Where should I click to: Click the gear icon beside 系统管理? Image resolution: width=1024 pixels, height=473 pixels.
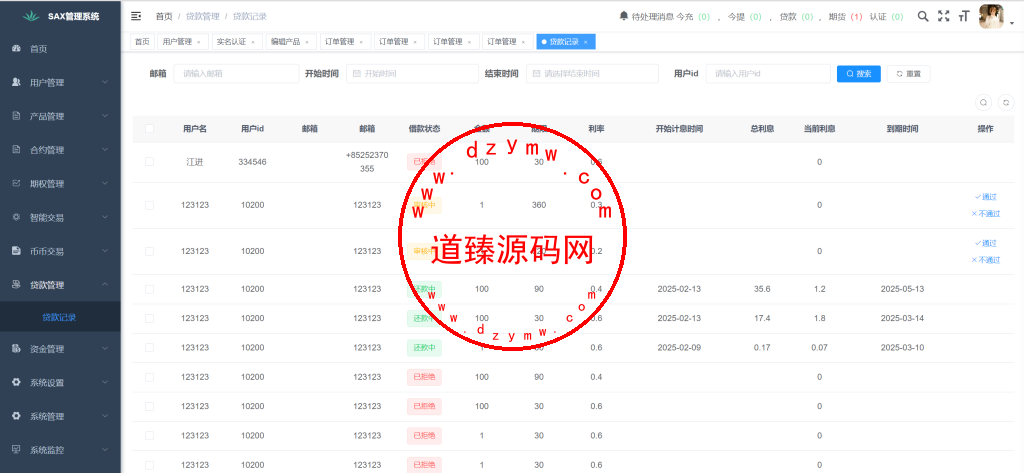[x=16, y=416]
